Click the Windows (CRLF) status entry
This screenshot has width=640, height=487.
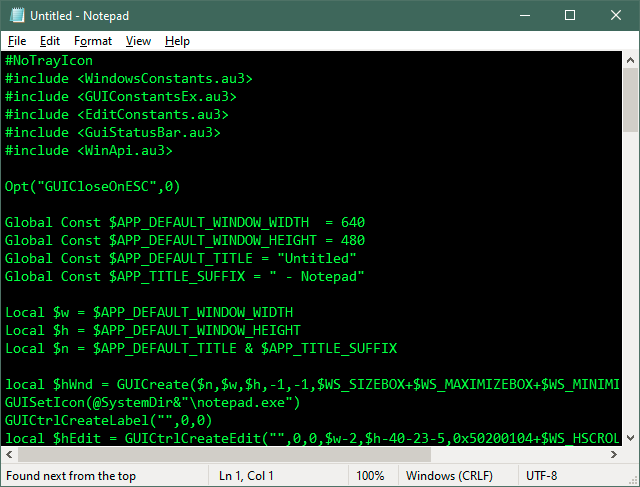tap(449, 476)
